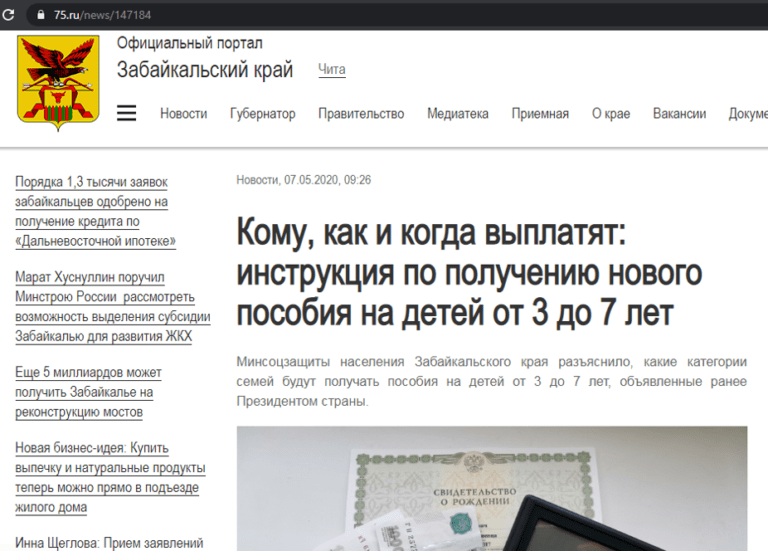Open link about 5 миллиардов на мосты

point(88,392)
